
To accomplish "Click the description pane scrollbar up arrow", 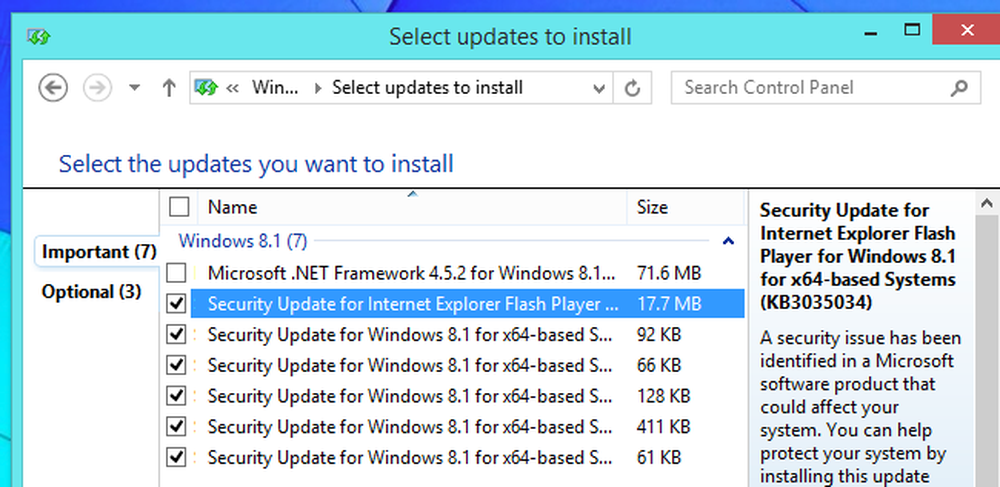I will click(987, 204).
